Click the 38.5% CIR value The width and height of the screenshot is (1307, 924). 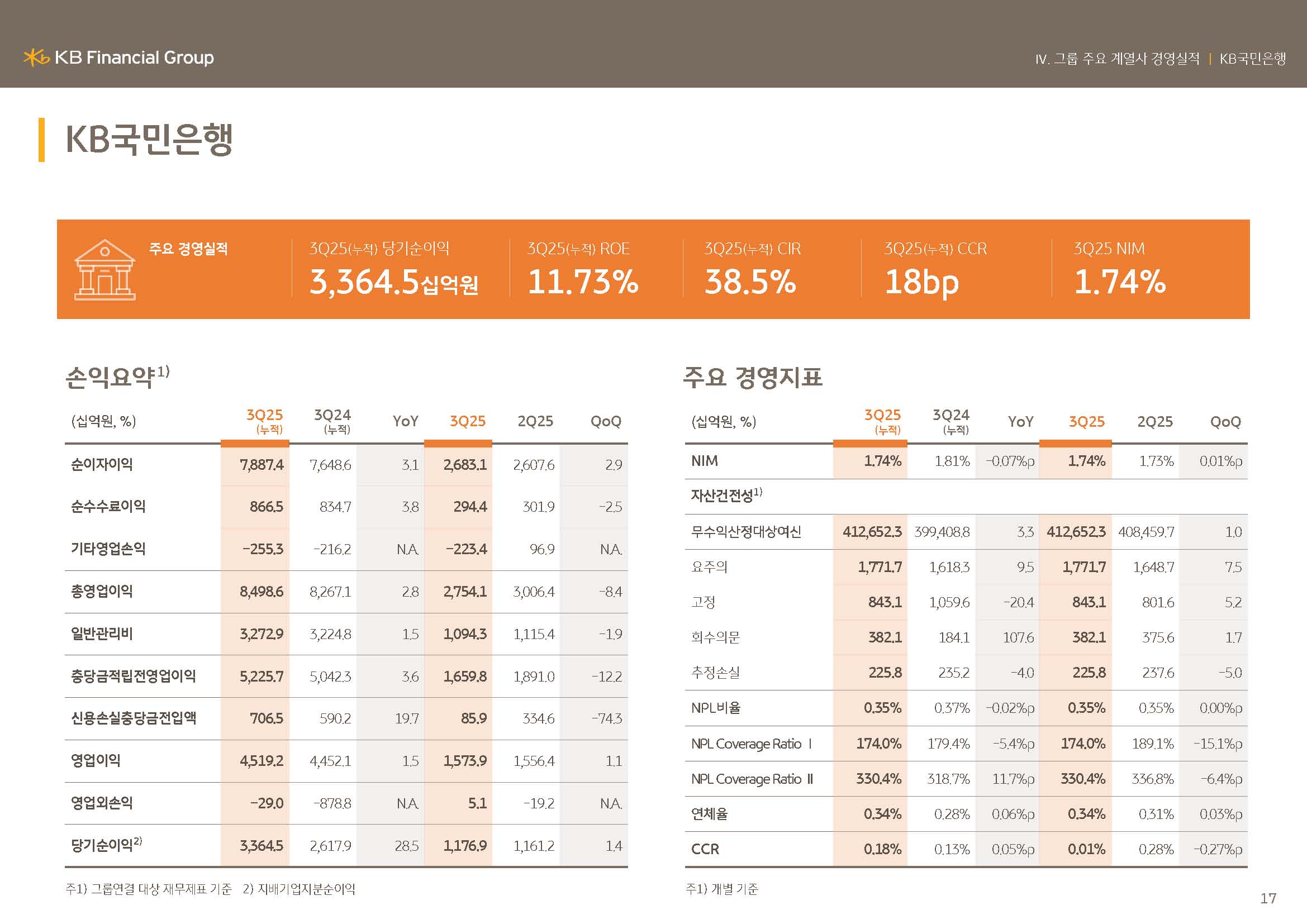pyautogui.click(x=750, y=282)
